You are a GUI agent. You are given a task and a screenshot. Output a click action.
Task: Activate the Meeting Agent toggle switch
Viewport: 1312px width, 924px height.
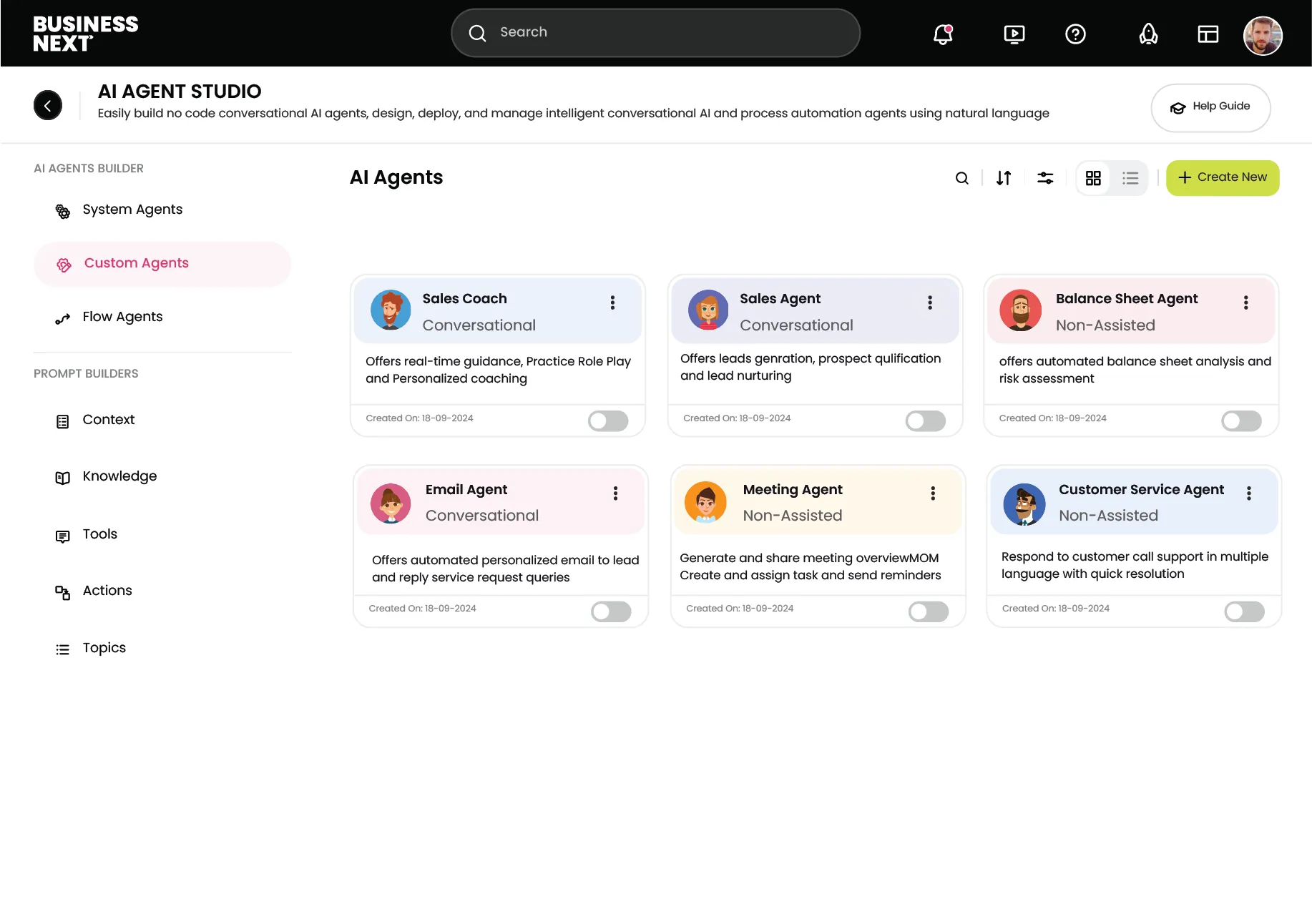[x=928, y=611]
